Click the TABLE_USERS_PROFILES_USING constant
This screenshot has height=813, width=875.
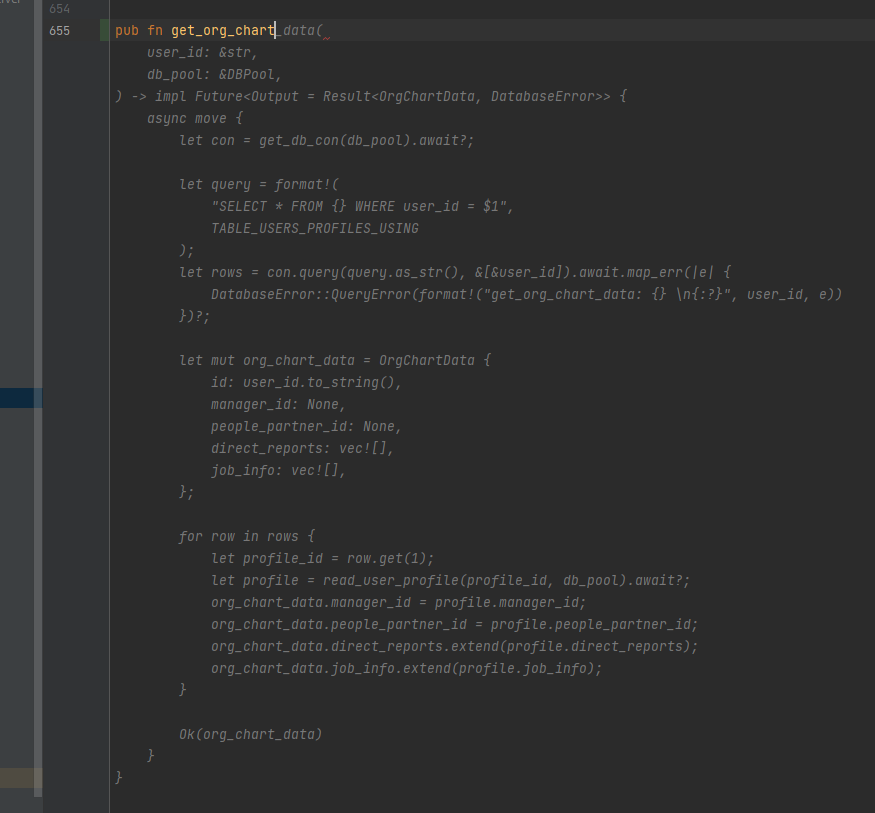coord(315,228)
